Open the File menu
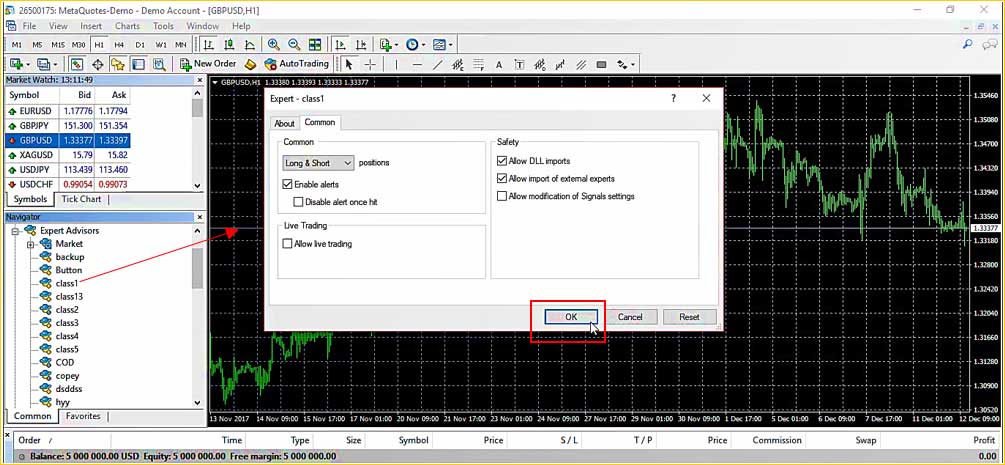 (x=29, y=26)
